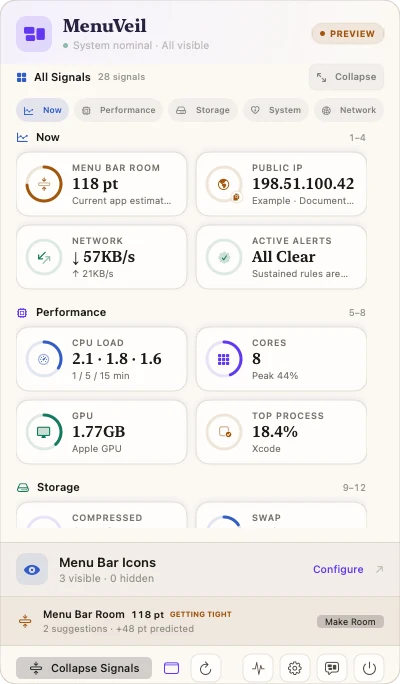Screen dimensions: 400x684
Task: Open the Menu Bar Room 118 pt card
Action: pos(101,184)
